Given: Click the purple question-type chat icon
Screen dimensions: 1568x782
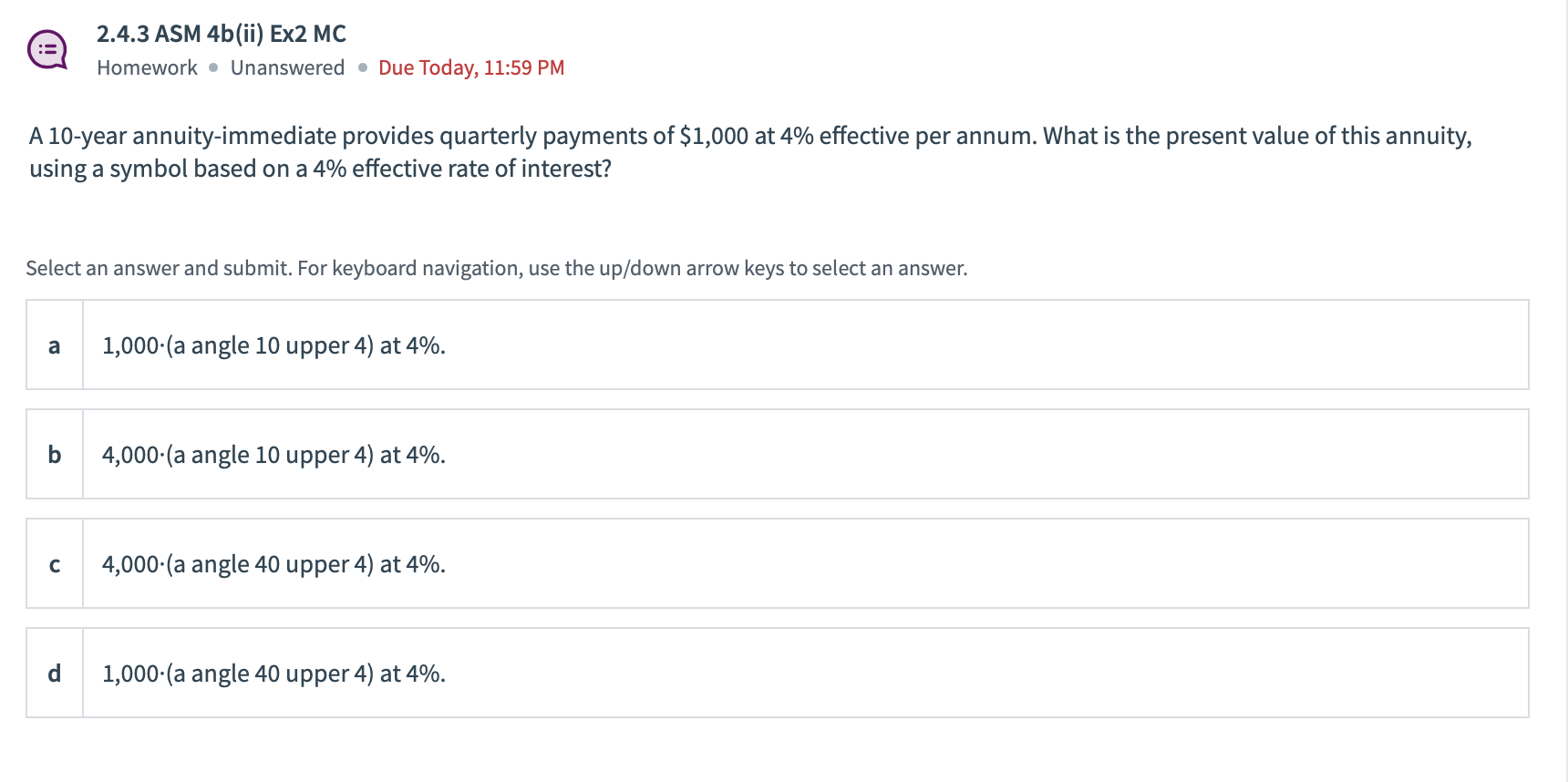Looking at the screenshot, I should pos(46,50).
